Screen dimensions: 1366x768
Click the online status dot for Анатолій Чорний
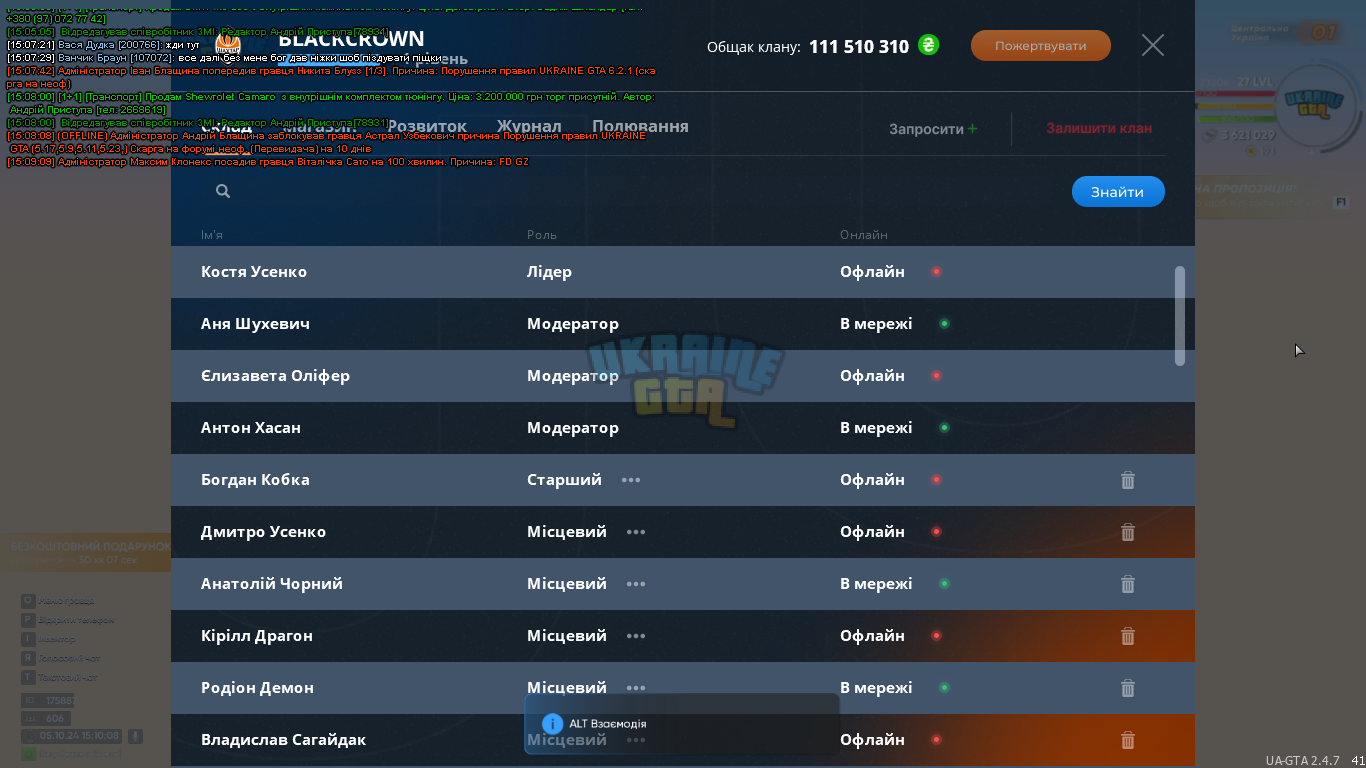(x=944, y=584)
